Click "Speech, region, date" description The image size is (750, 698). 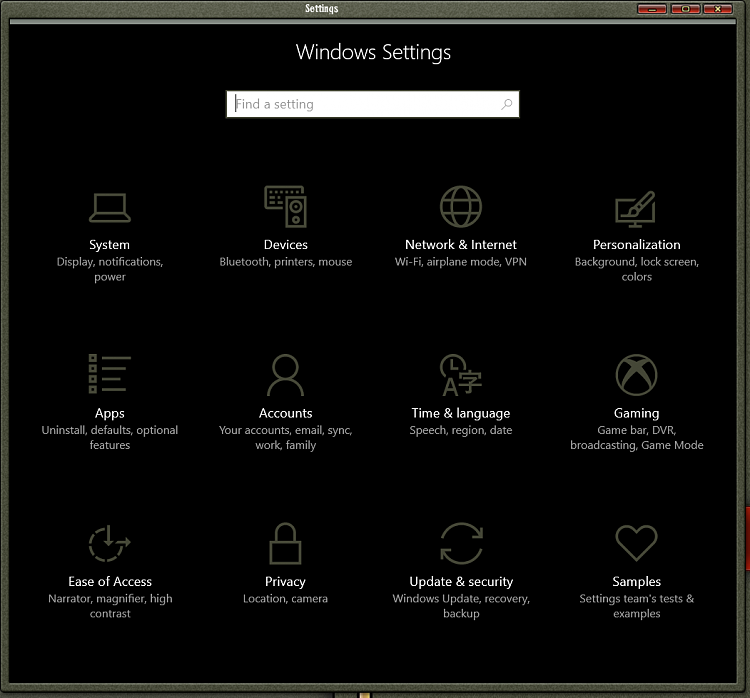[461, 430]
